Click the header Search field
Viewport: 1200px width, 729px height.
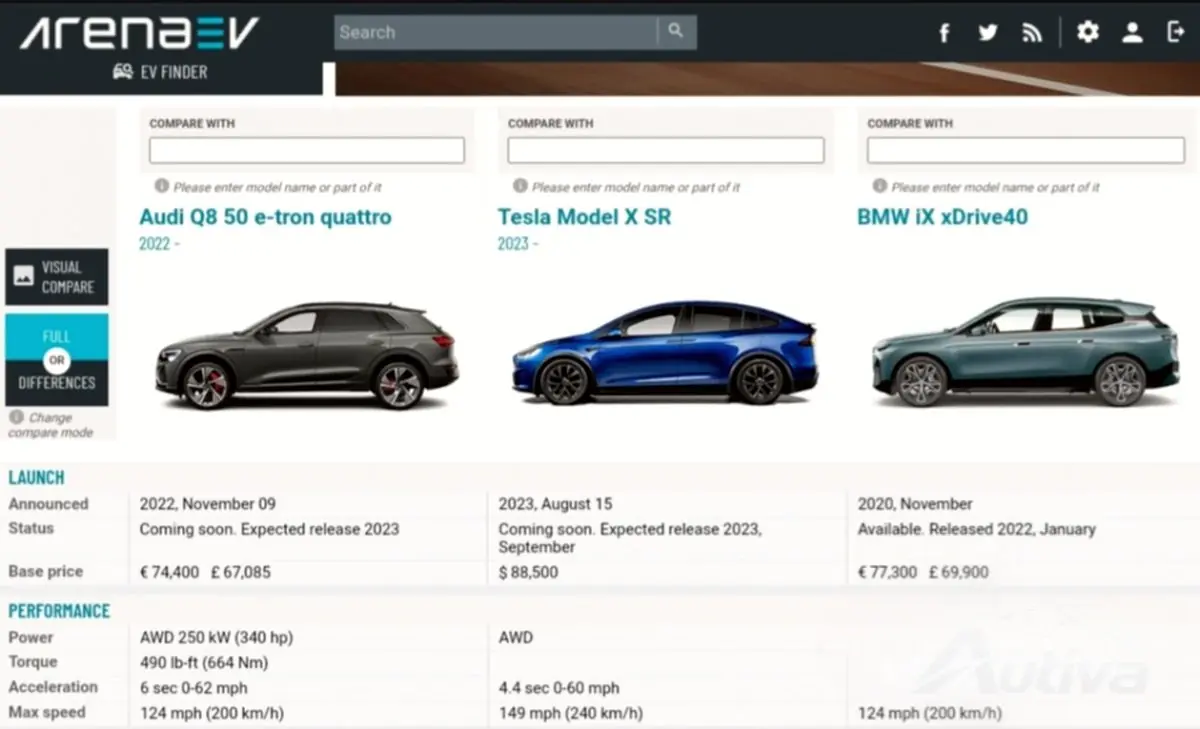point(496,32)
